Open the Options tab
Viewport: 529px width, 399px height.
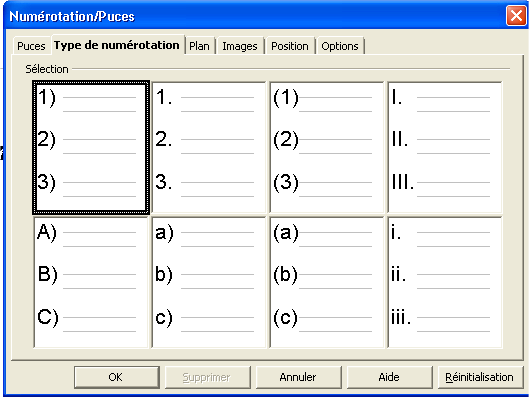click(340, 46)
